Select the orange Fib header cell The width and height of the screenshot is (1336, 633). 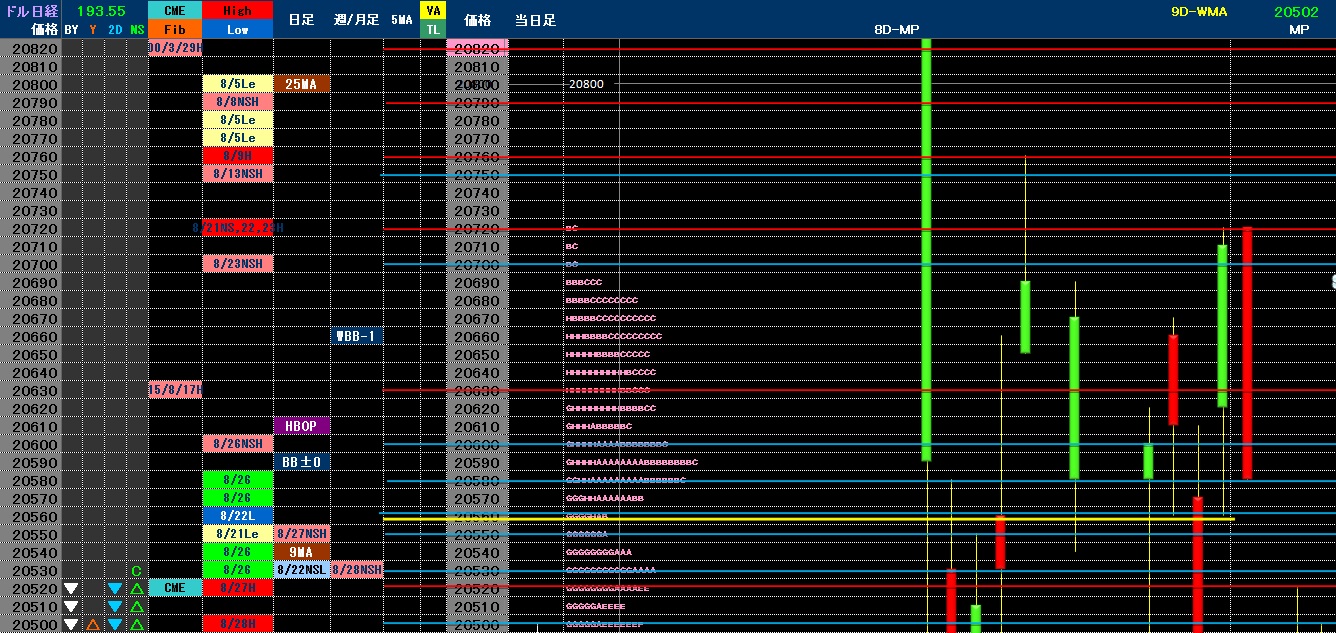tap(175, 29)
